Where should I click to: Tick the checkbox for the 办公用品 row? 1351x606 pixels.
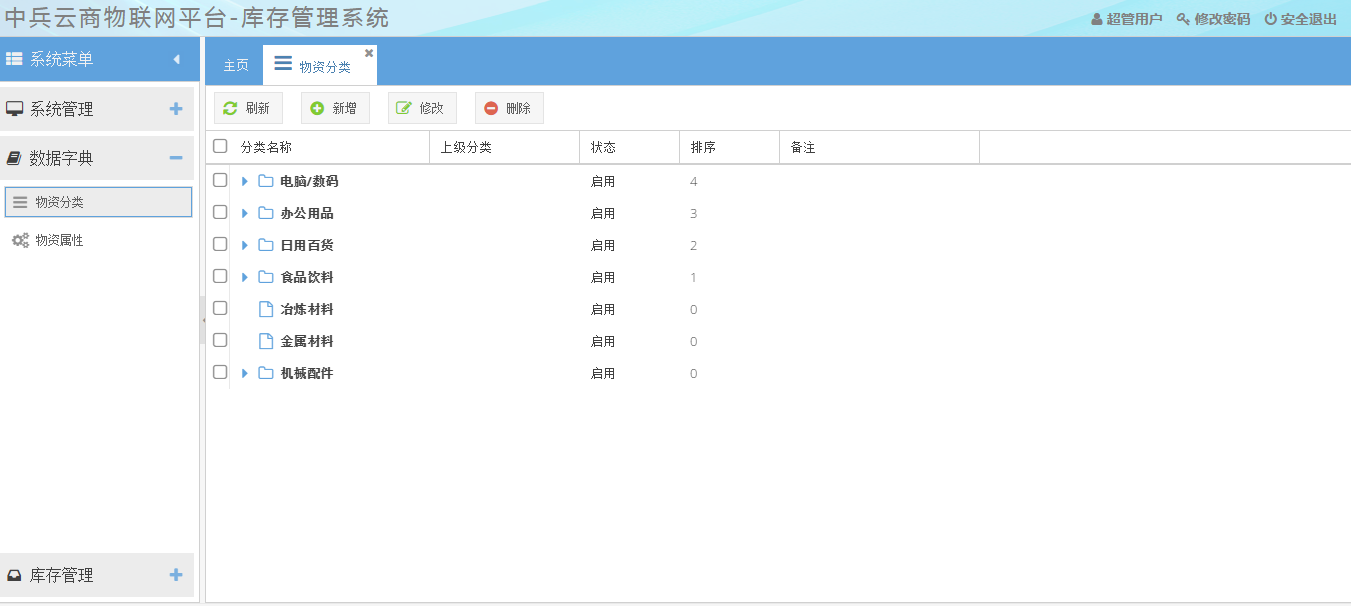(220, 213)
